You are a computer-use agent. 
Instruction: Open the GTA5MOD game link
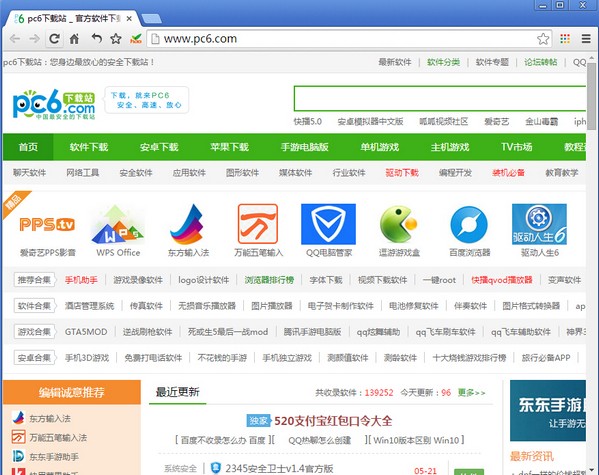(86, 332)
